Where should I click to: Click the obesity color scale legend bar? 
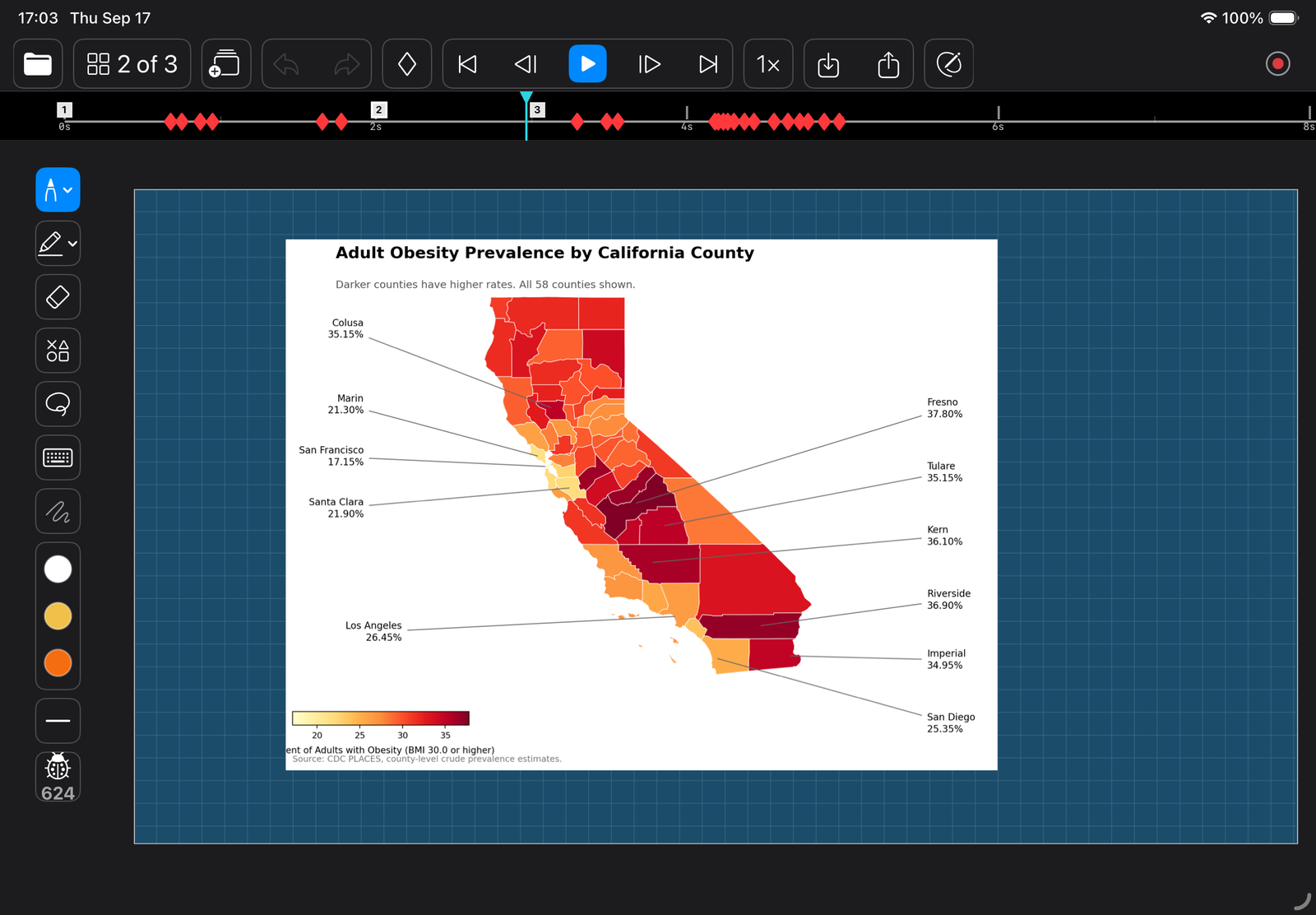point(381,718)
